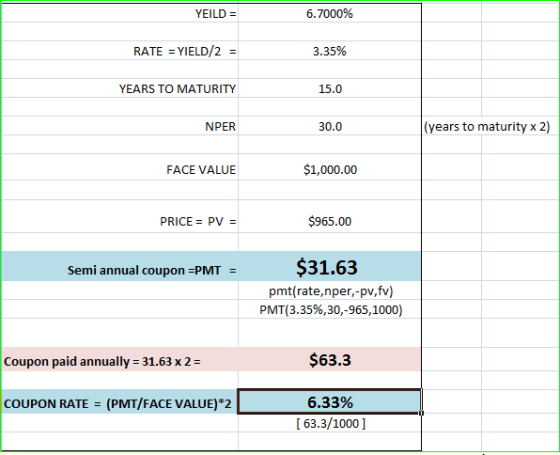Click the (years to maturity x 2) note
560x455 pixels.
click(487, 126)
